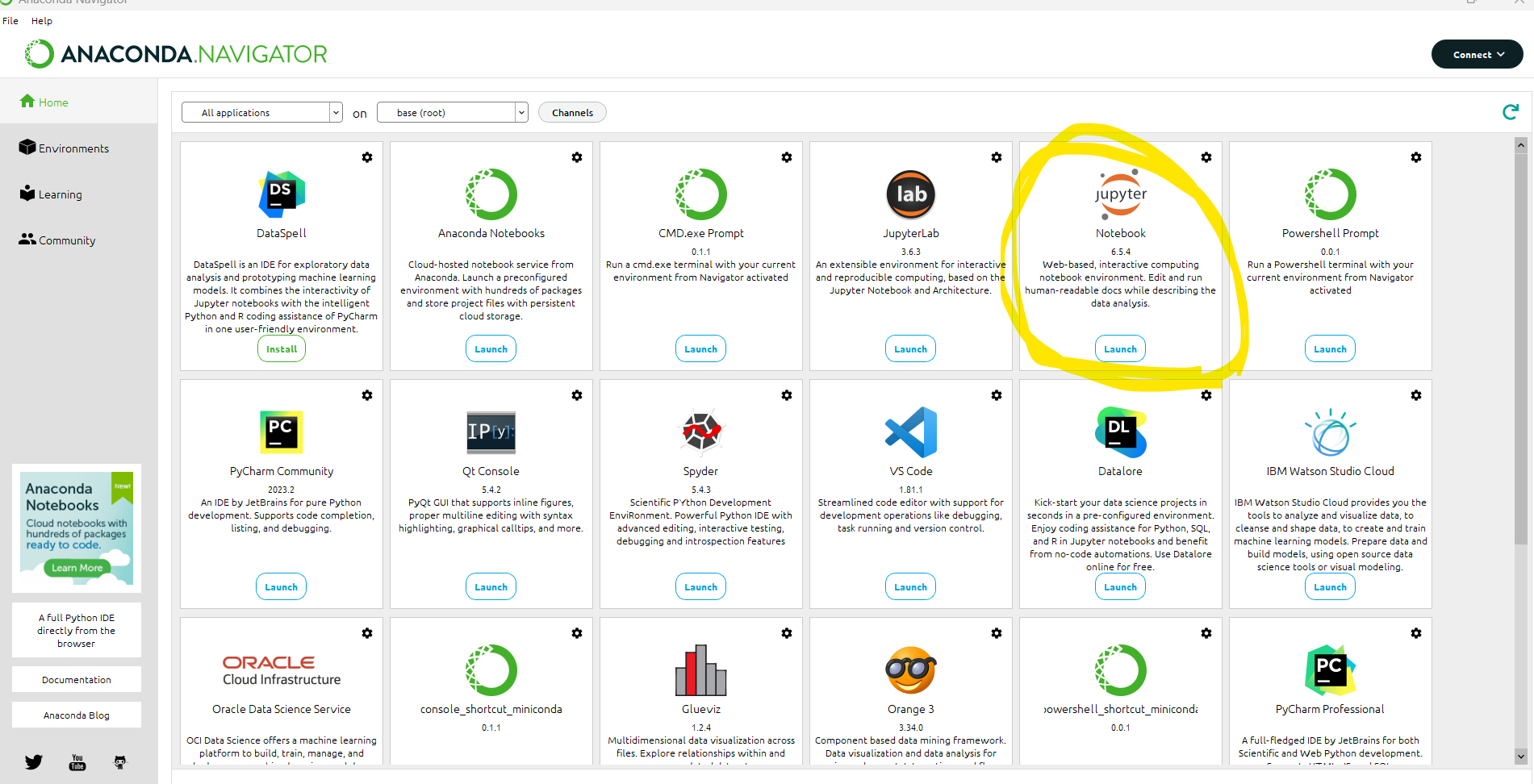
Task: Open the Help menu
Action: (x=42, y=21)
